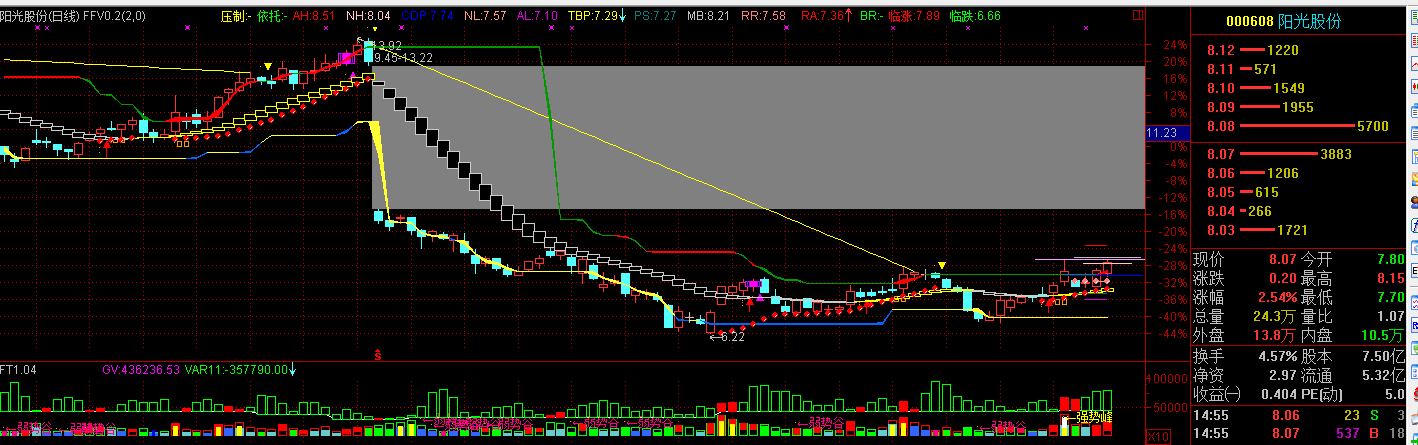Screen dimensions: 1418x445
Task: Select the sell order row 8.12 1220
Action: pyautogui.click(x=1299, y=50)
